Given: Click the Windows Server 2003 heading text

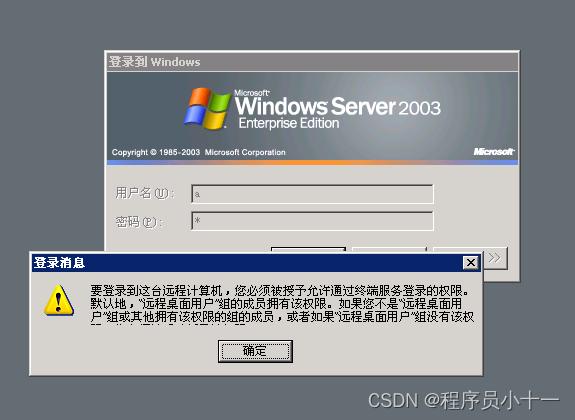Looking at the screenshot, I should click(x=337, y=106).
